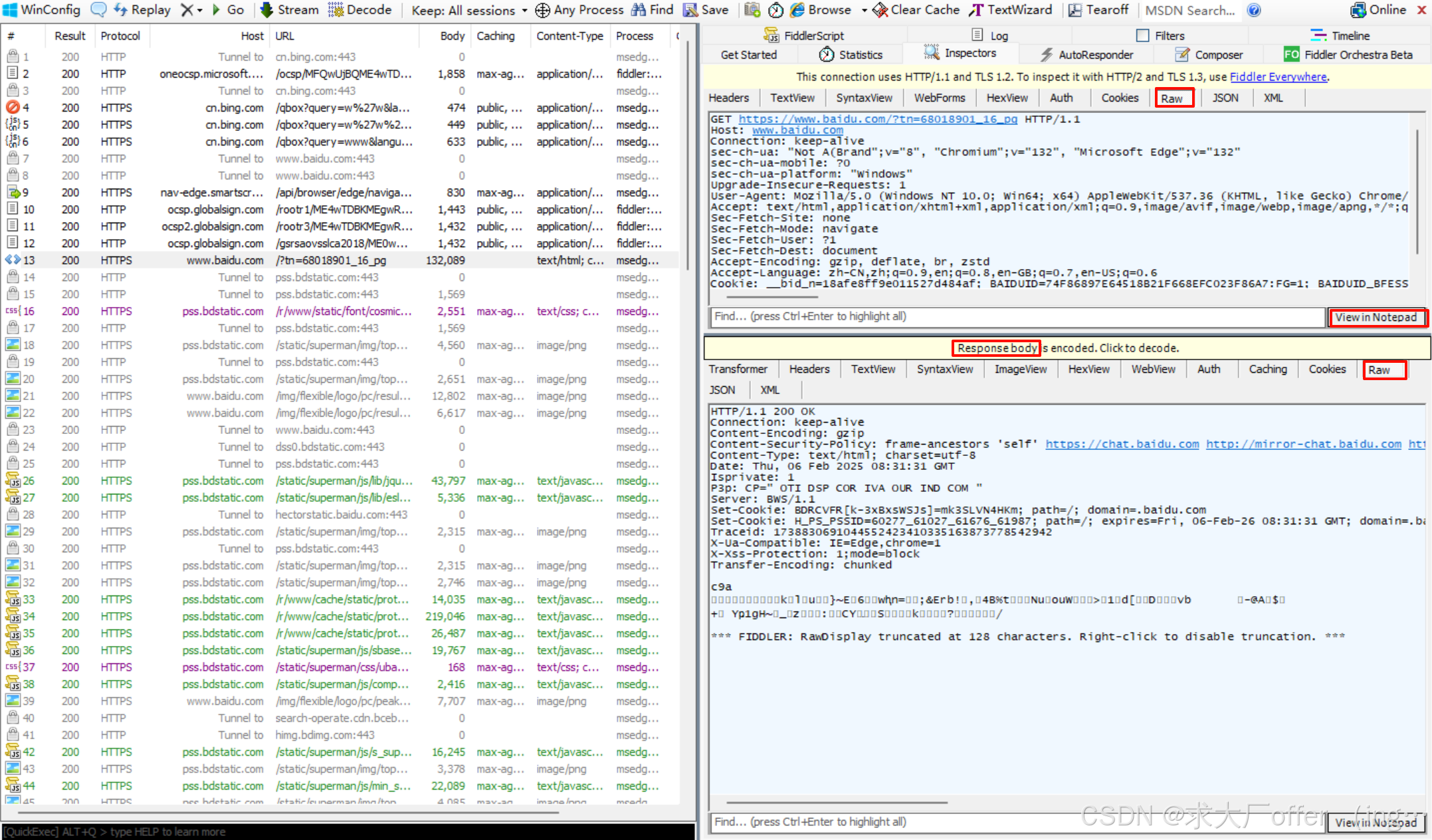
Task: Click the comment speech bubble icon
Action: tap(98, 10)
